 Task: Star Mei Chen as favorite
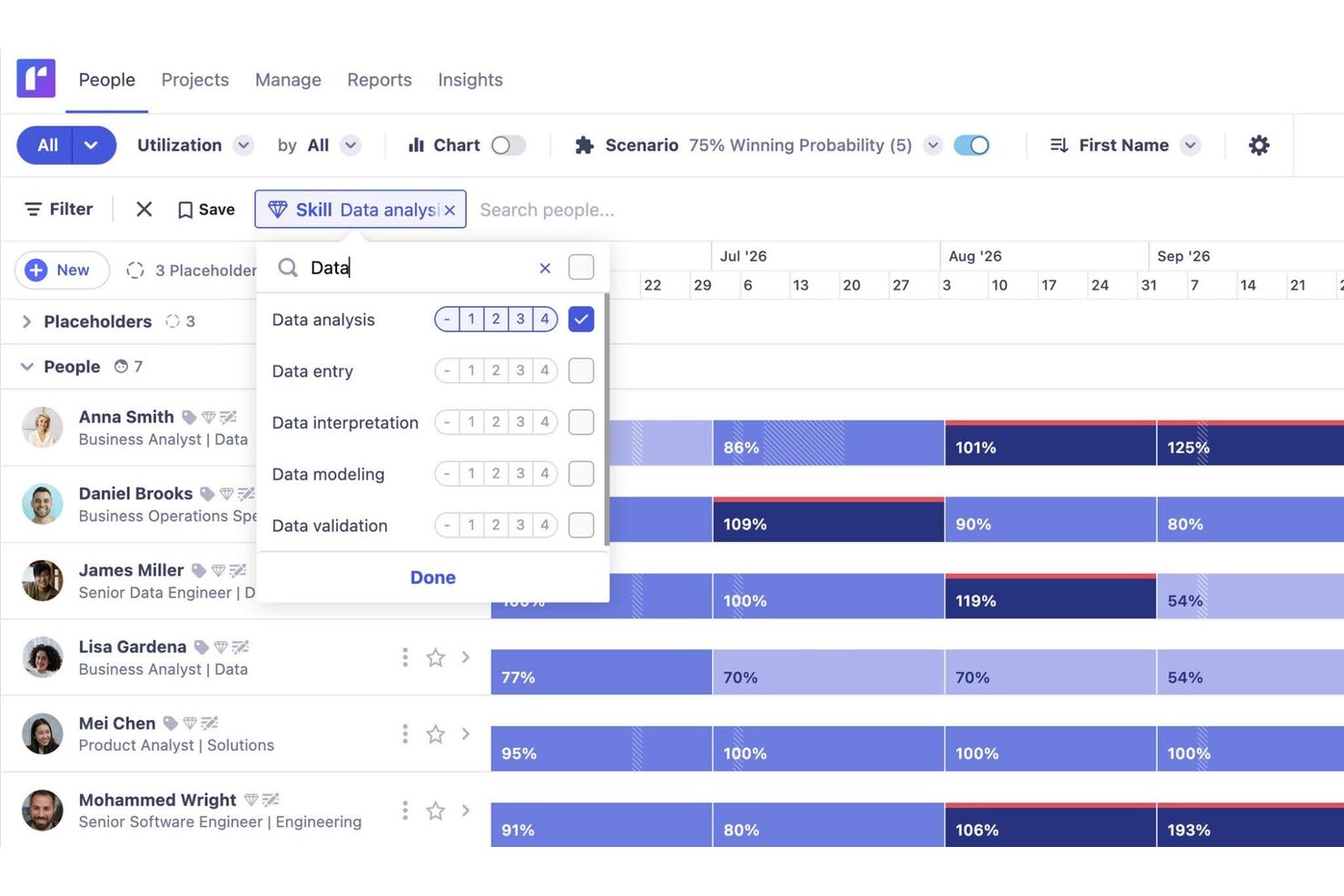click(436, 734)
